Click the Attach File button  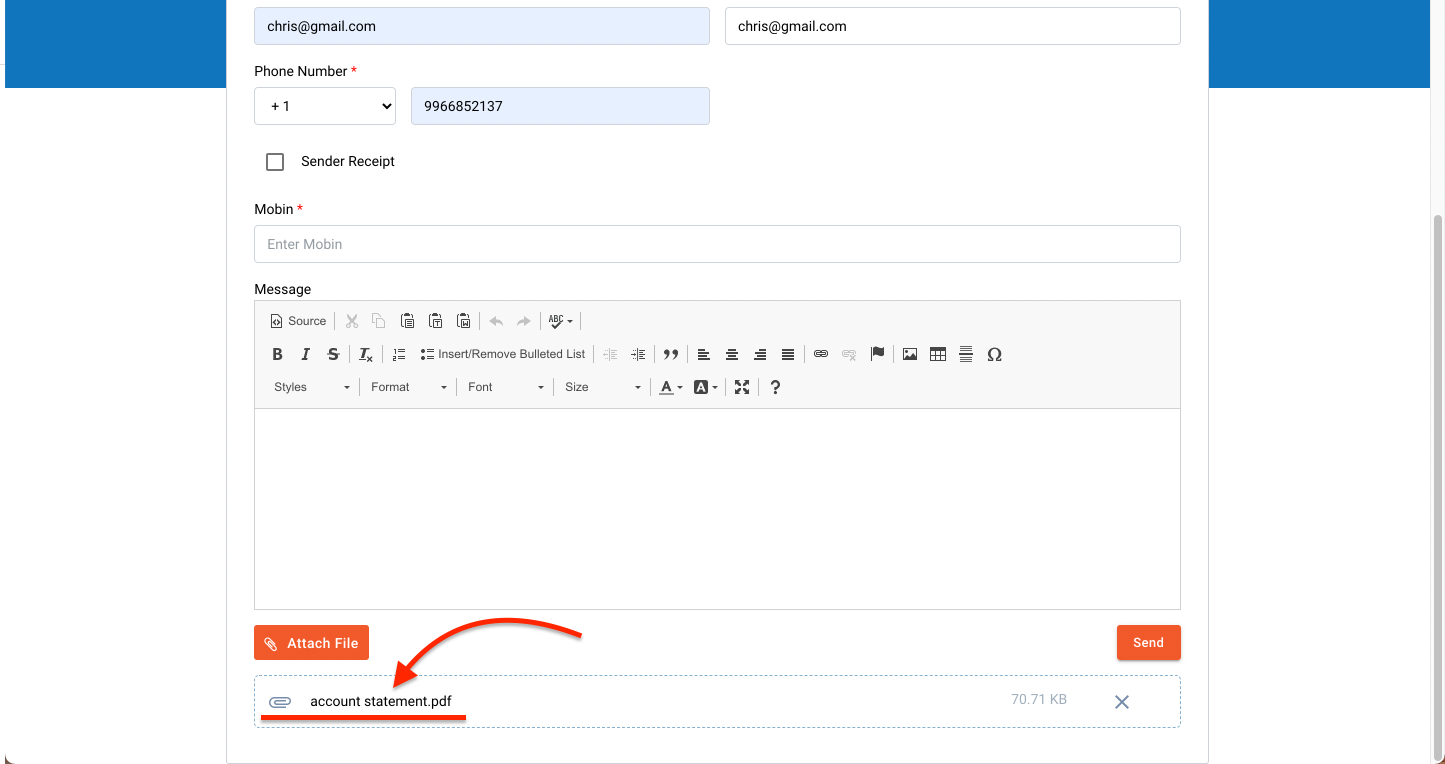coord(312,643)
